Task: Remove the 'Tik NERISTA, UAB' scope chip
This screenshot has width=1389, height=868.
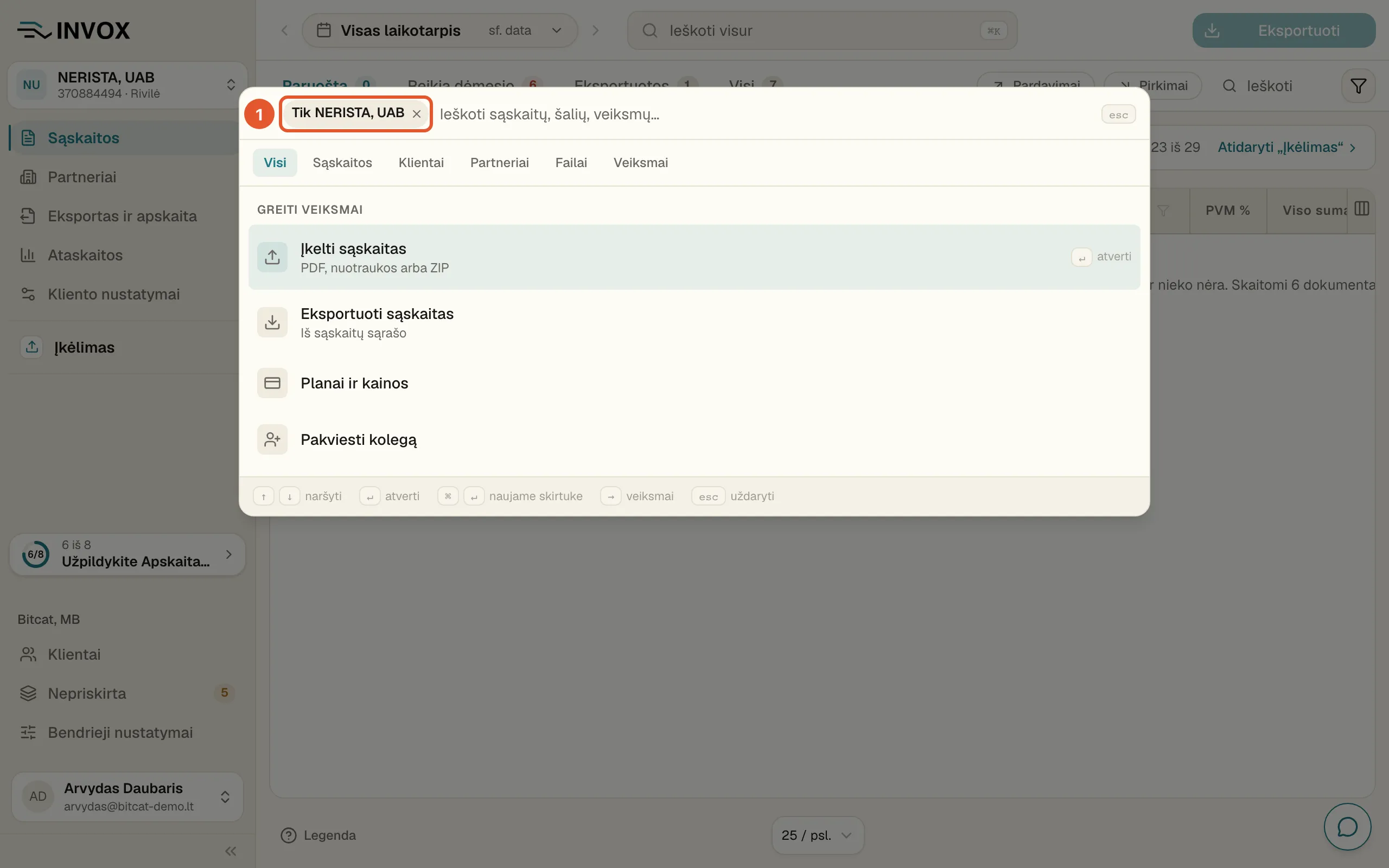Action: [417, 114]
